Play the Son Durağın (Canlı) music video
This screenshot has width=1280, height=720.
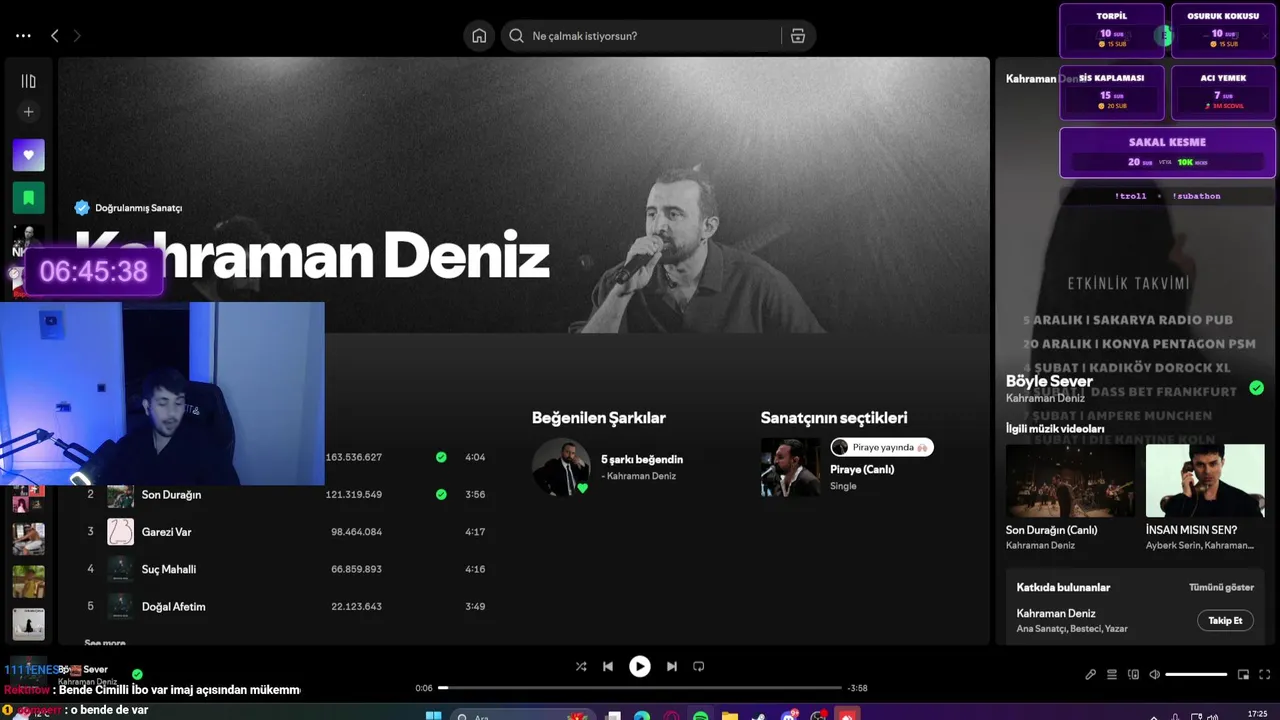[x=1070, y=481]
